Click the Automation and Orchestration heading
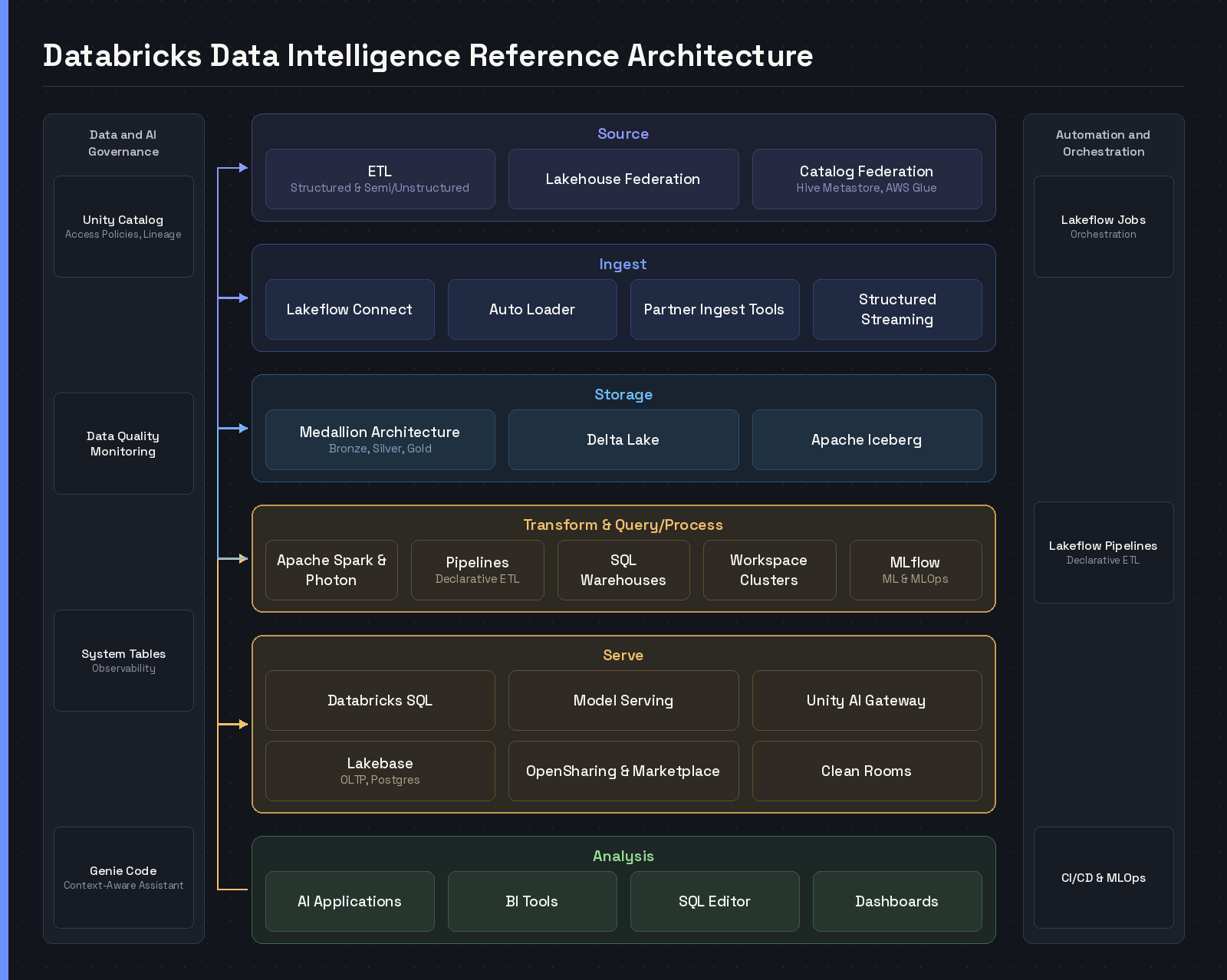Viewport: 1227px width, 980px height. 1104,143
